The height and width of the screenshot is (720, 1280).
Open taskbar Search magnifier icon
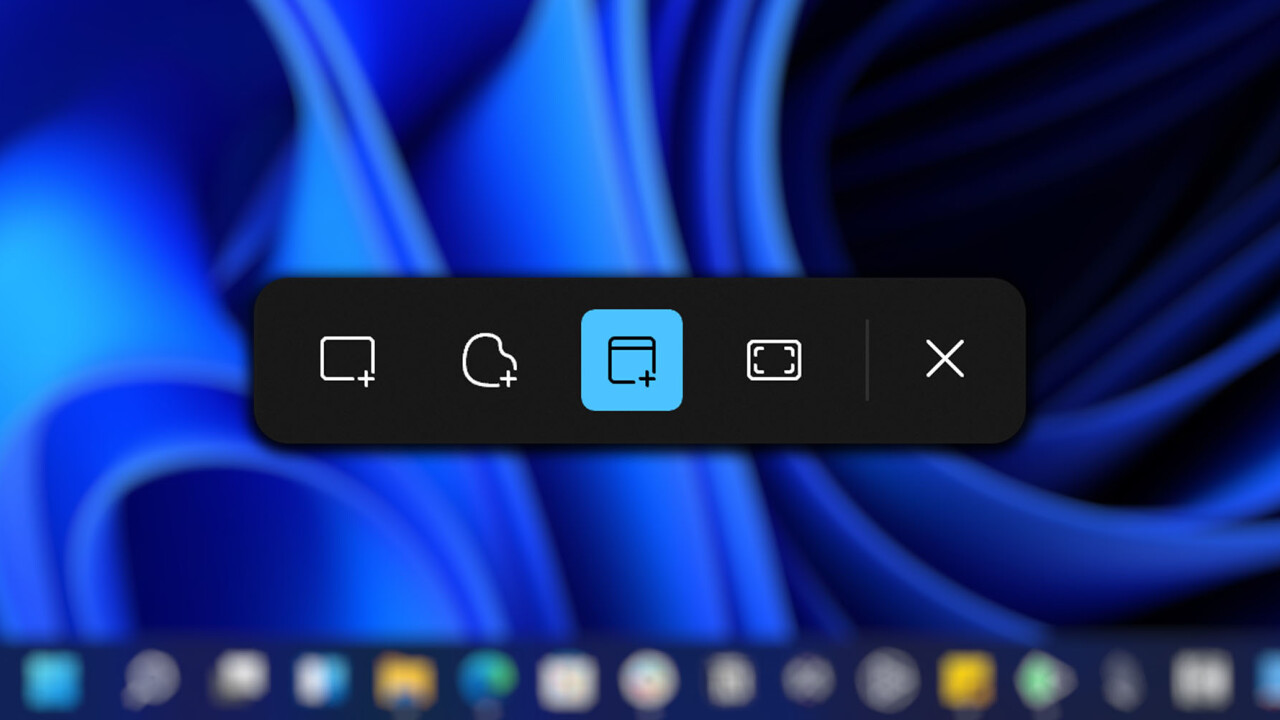[x=151, y=682]
